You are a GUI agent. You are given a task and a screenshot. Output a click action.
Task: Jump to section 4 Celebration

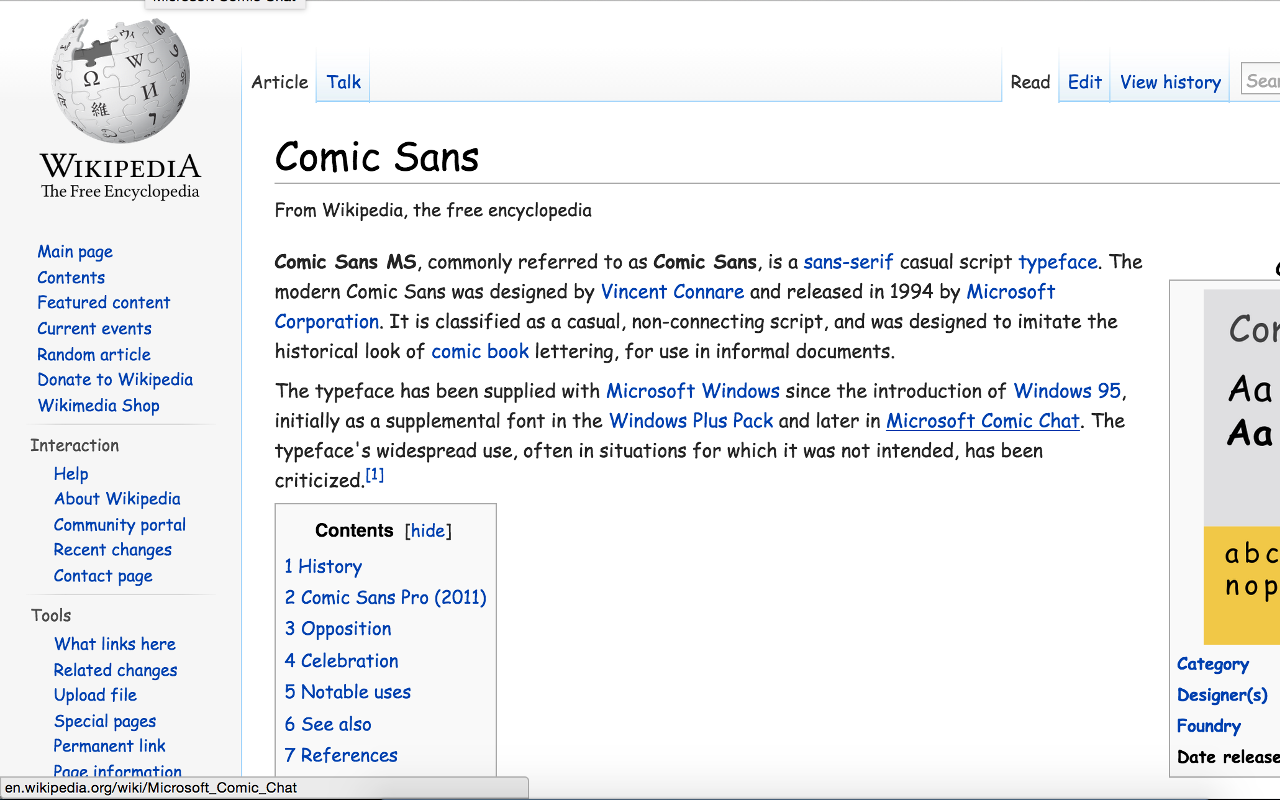pos(341,661)
